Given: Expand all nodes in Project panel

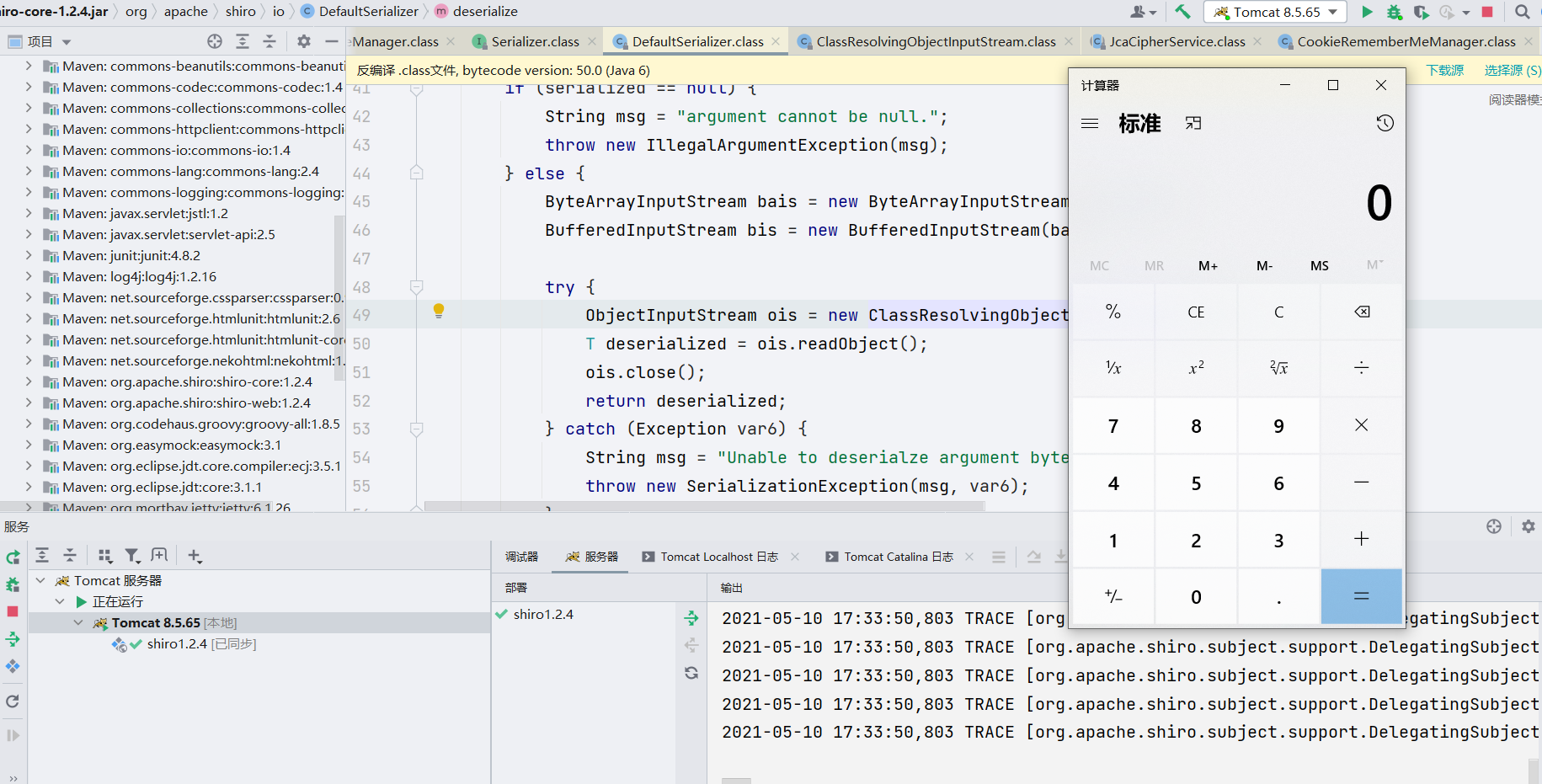Looking at the screenshot, I should point(243,41).
